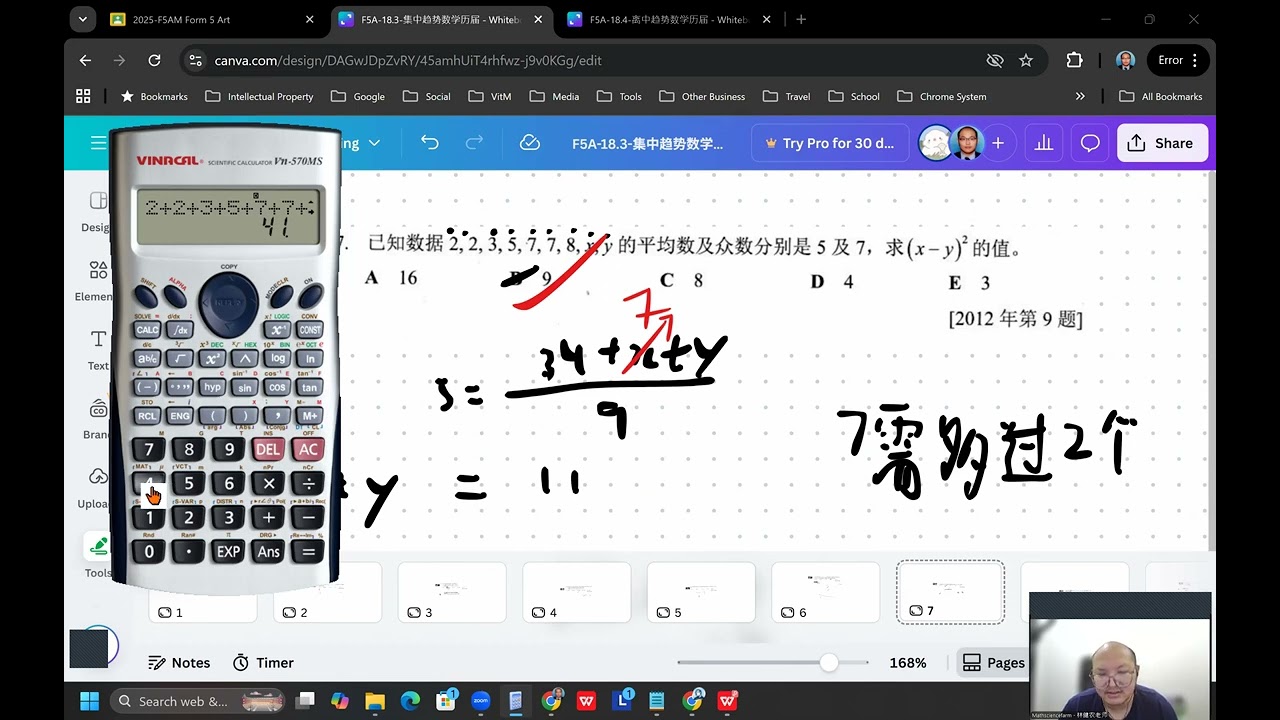Image resolution: width=1280 pixels, height=720 pixels.
Task: Click the calculator log key
Action: point(278,358)
